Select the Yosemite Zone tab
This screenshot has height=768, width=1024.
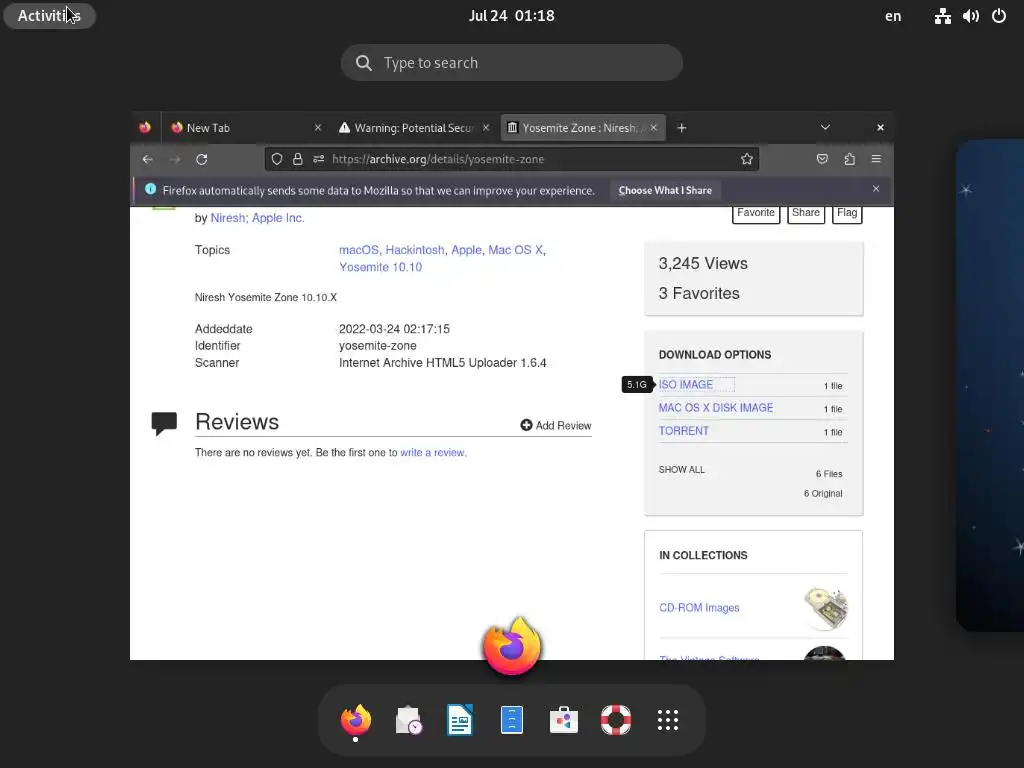(583, 128)
